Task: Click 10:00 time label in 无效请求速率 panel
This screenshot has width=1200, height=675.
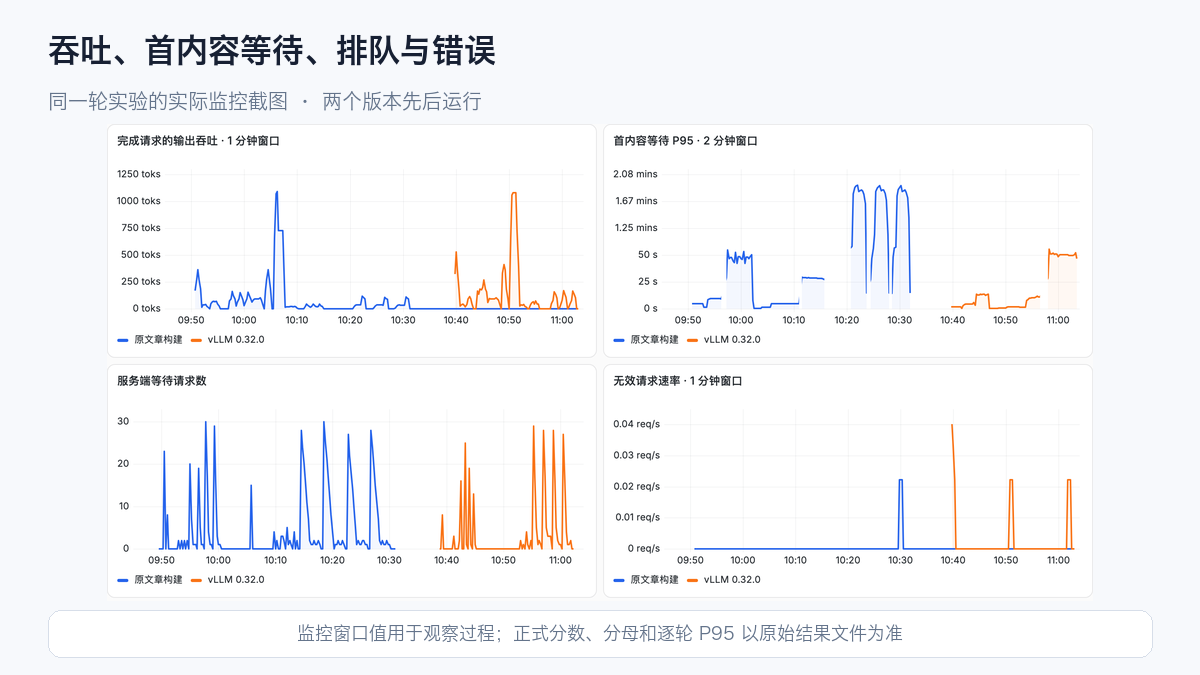Action: [x=743, y=560]
